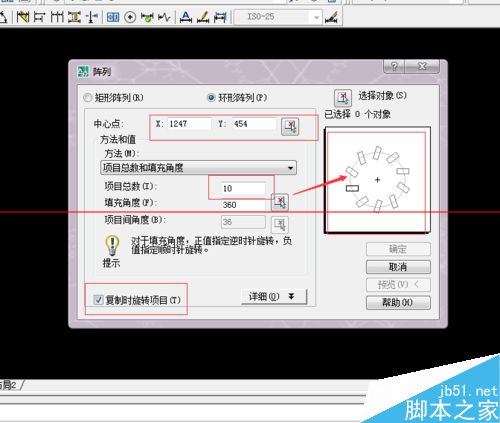Open the 方法 method dropdown
This screenshot has width=500, height=423.
pyautogui.click(x=198, y=168)
